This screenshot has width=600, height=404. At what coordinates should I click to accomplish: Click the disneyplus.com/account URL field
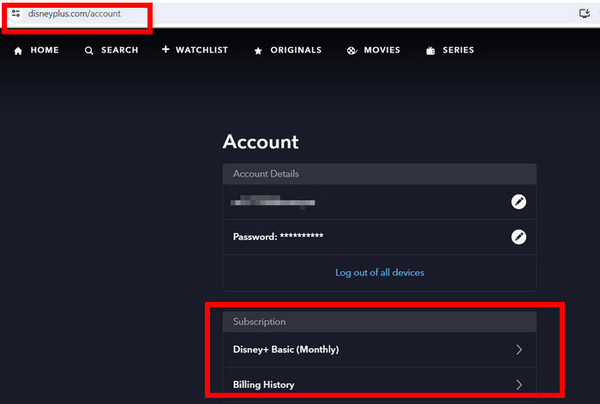tap(74, 14)
